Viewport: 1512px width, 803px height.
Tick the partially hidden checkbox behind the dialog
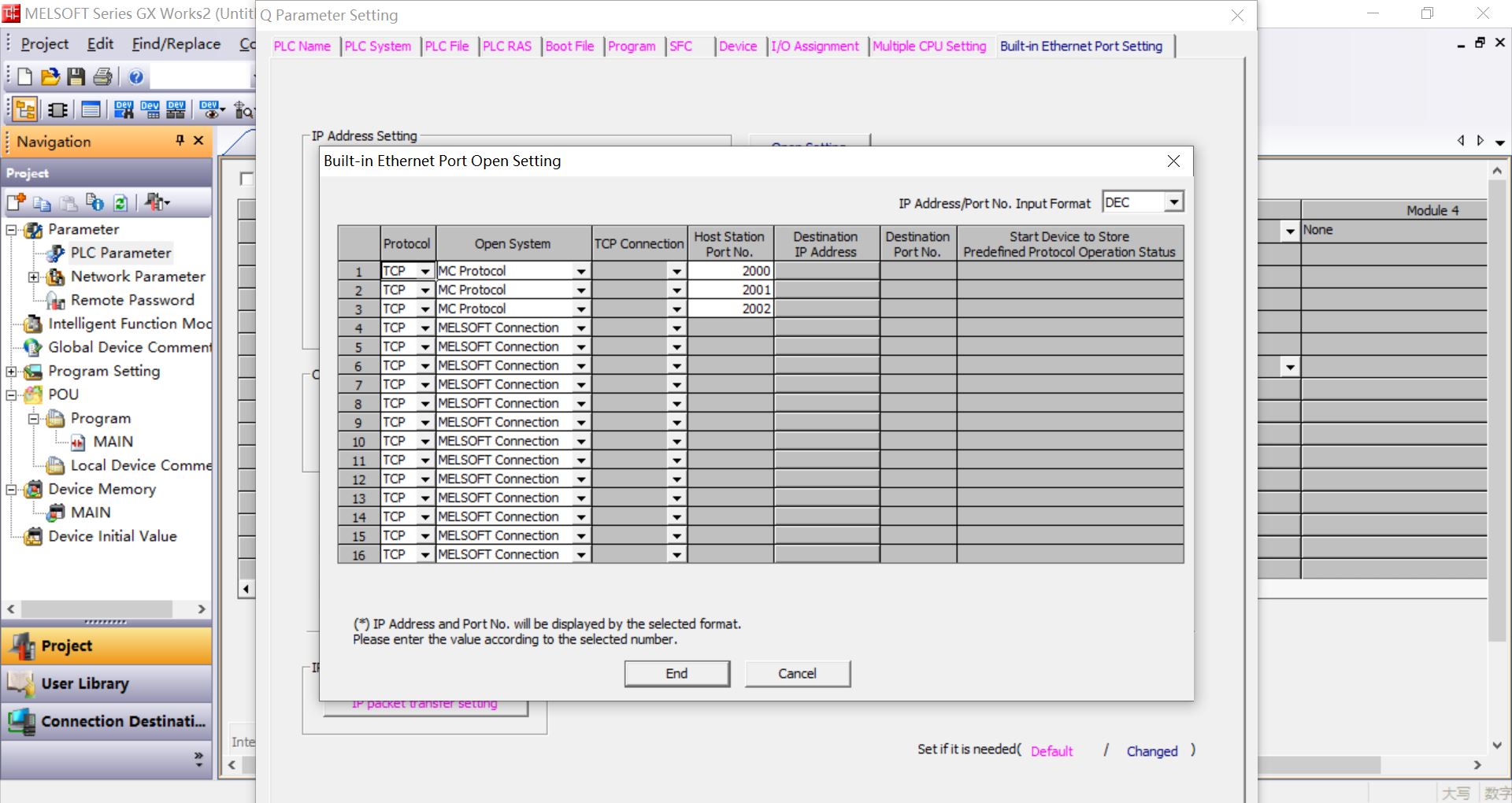(x=246, y=179)
